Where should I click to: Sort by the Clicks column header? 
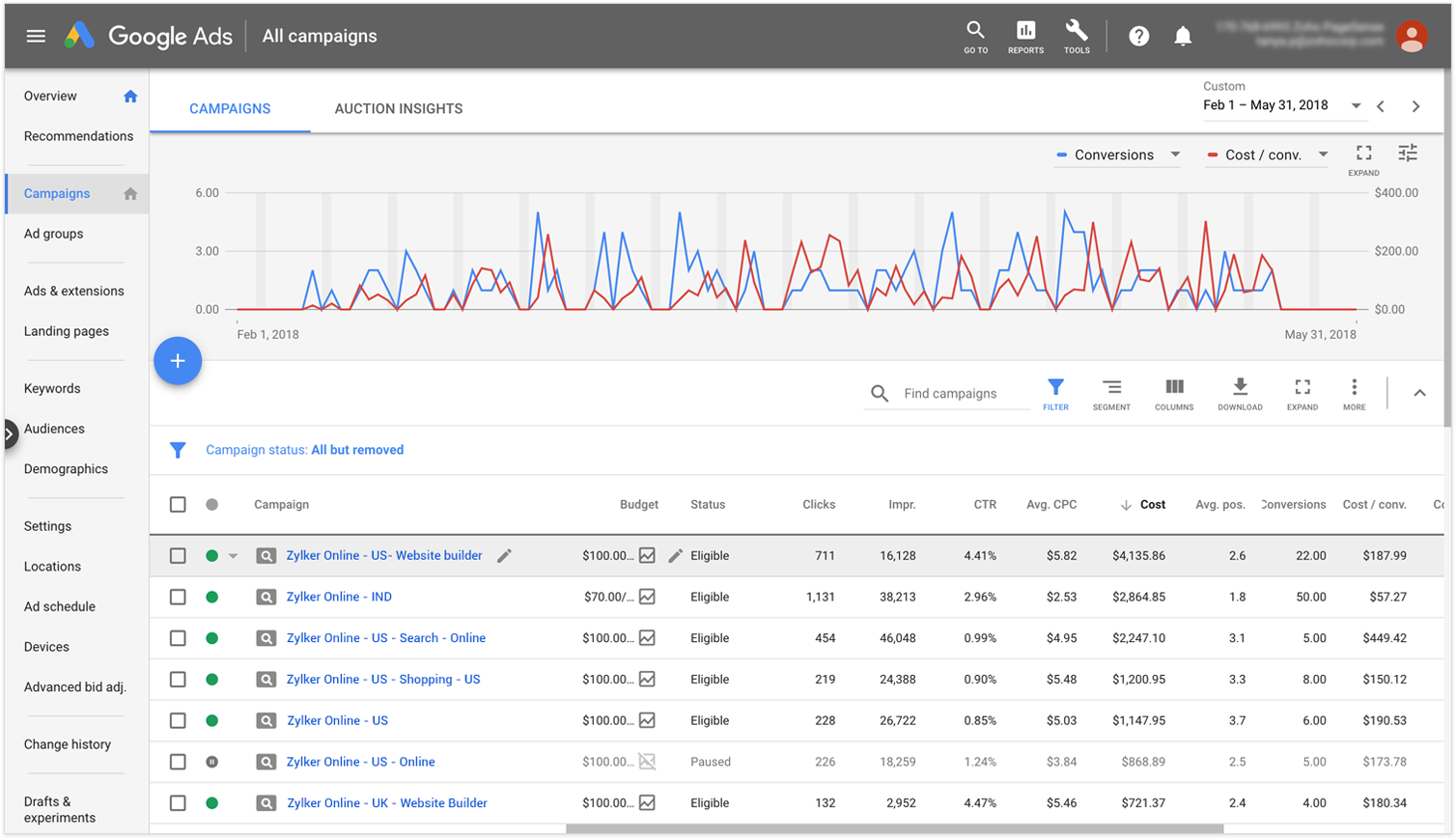click(x=819, y=505)
